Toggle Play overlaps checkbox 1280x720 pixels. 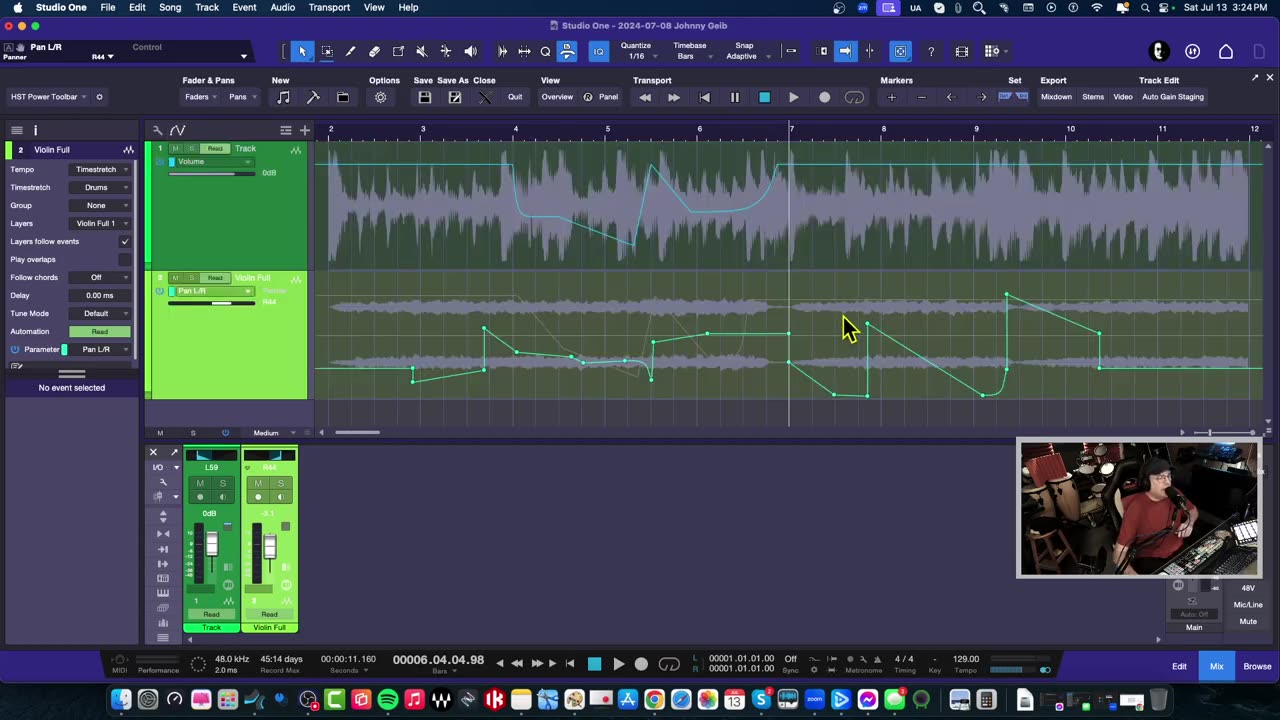click(124, 259)
